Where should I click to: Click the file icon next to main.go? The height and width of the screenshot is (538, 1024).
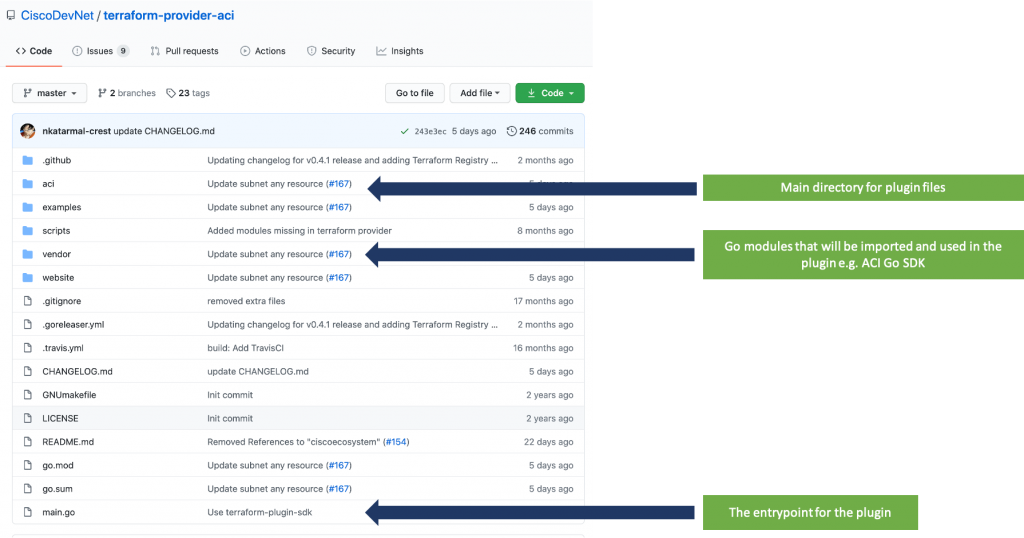[x=27, y=513]
